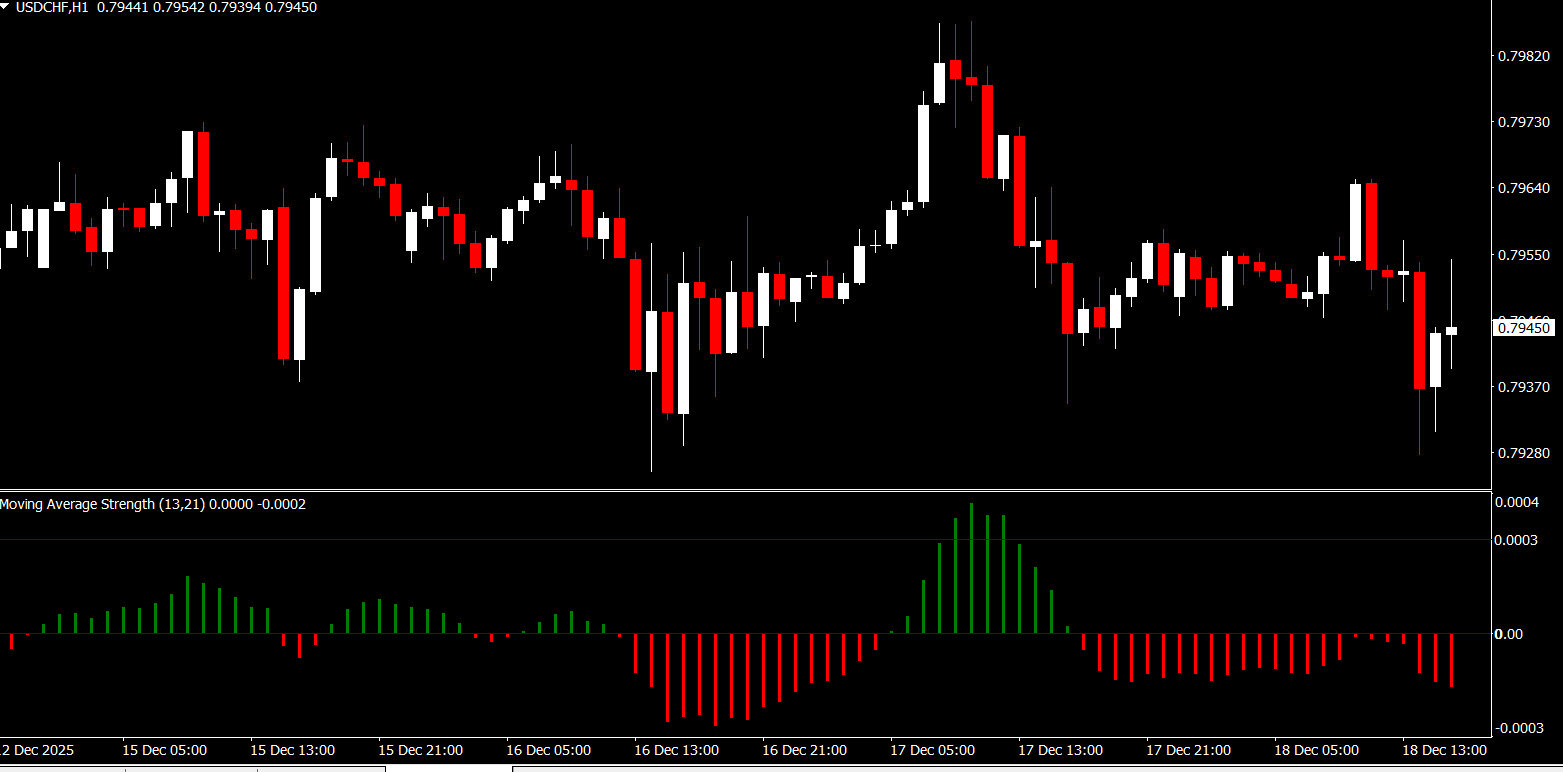This screenshot has width=1563, height=772.
Task: Click the 0.79280 price axis label
Action: pyautogui.click(x=1523, y=453)
